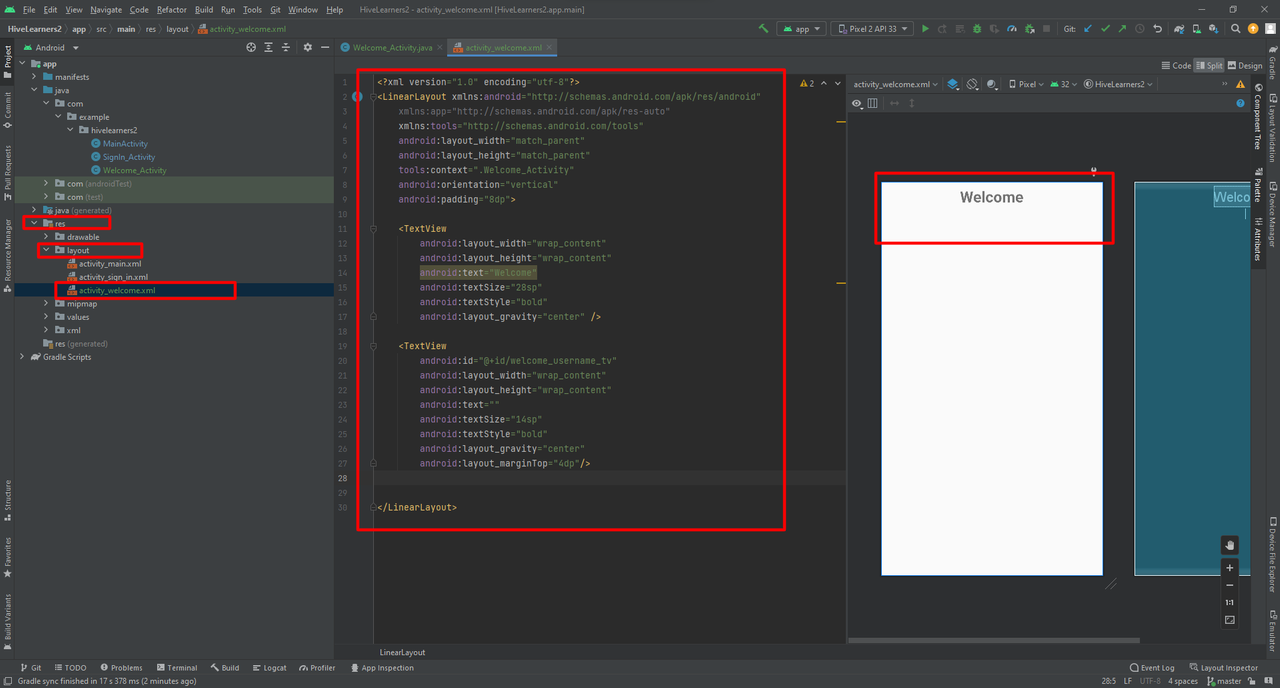
Task: Toggle the Component Tree side panel
Action: click(x=1258, y=118)
